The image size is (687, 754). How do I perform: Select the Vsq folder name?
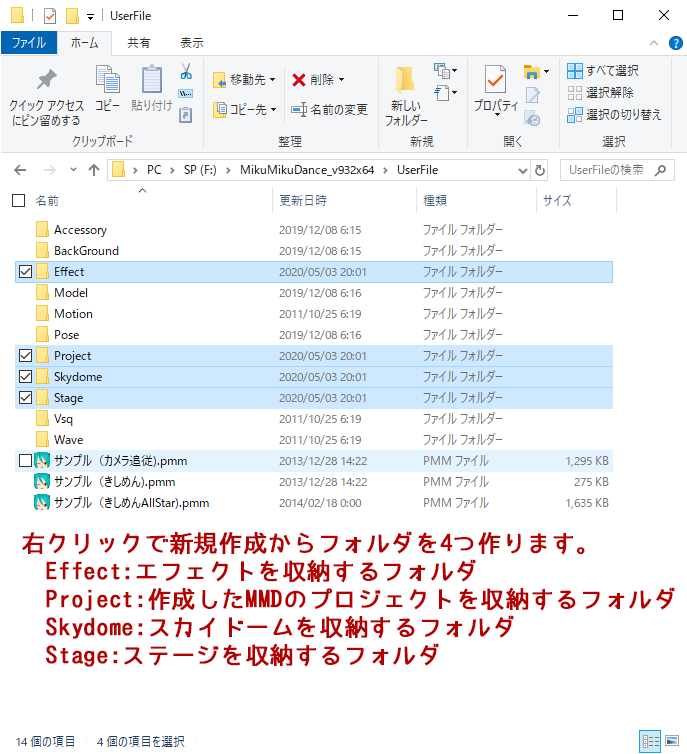63,419
